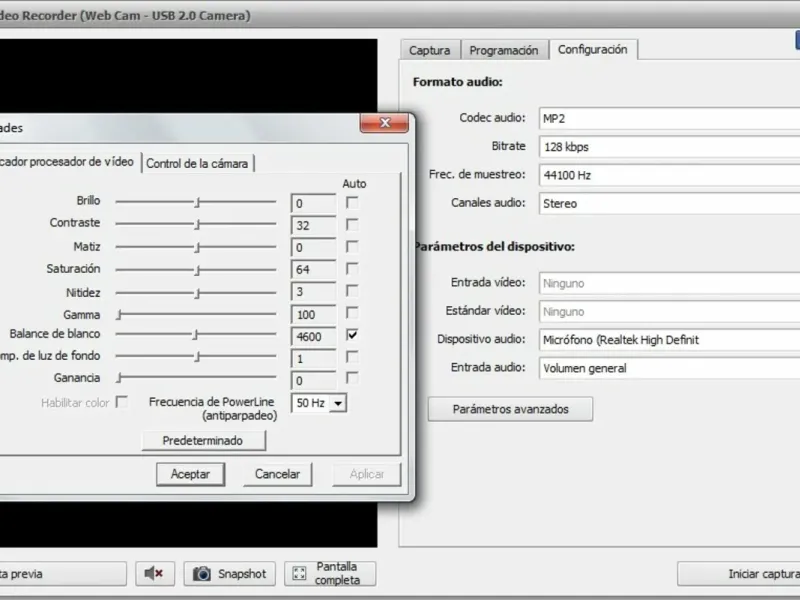Enable Auto checkbox for luz de fondo

pos(352,357)
